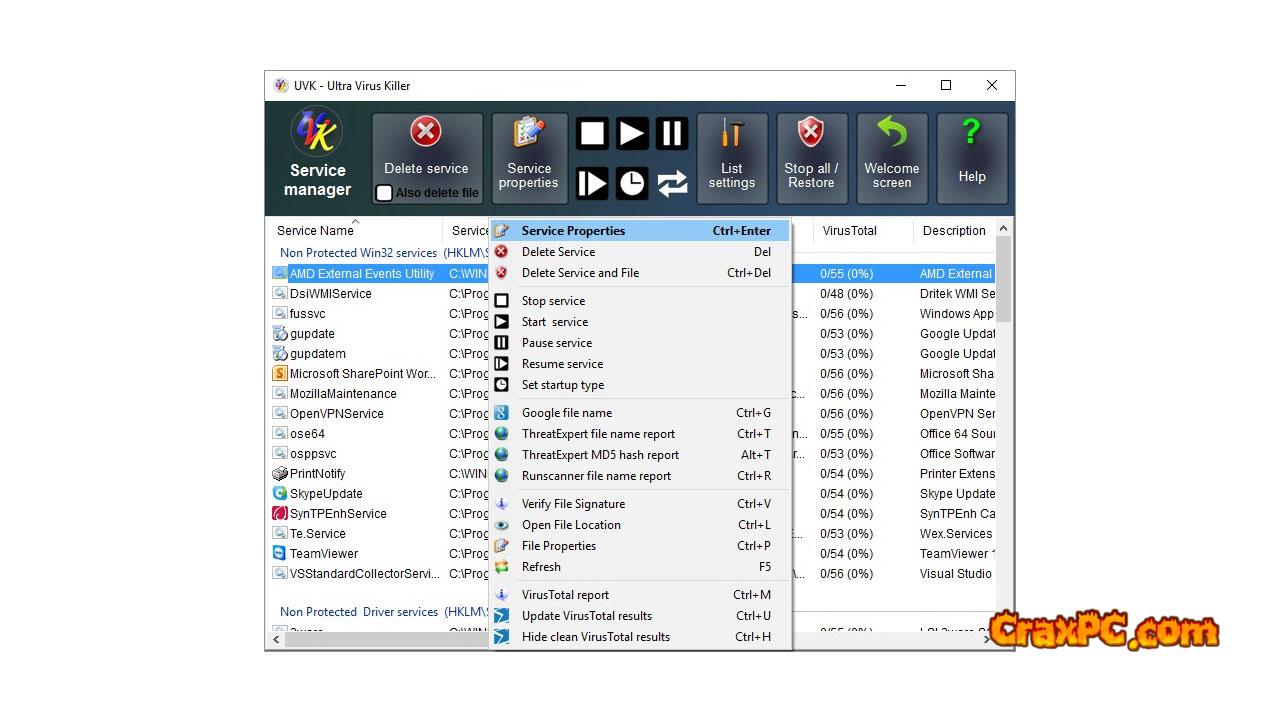Image resolution: width=1280 pixels, height=720 pixels.
Task: Select Open File Location in context menu
Action: click(x=571, y=525)
